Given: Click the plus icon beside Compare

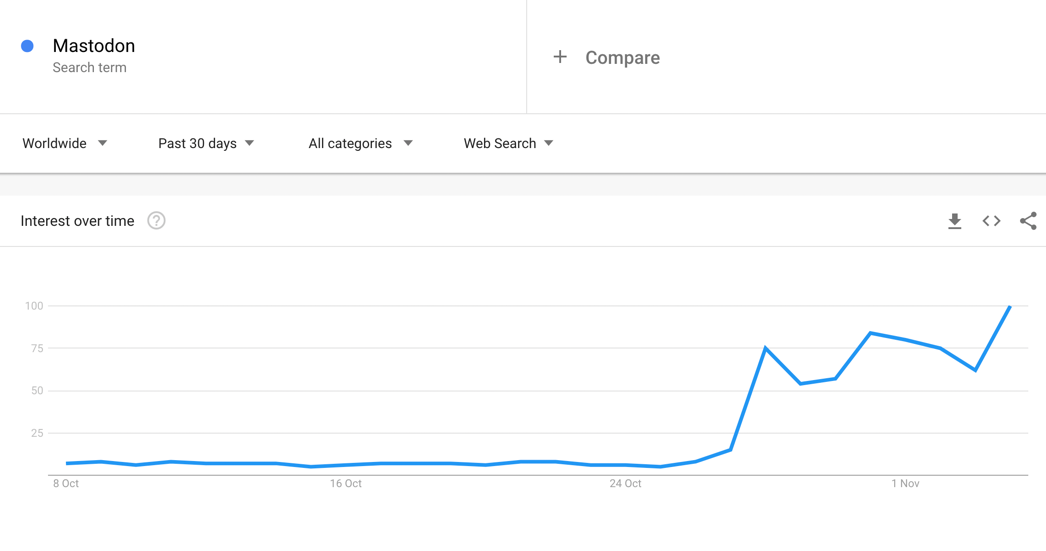Looking at the screenshot, I should coord(560,57).
